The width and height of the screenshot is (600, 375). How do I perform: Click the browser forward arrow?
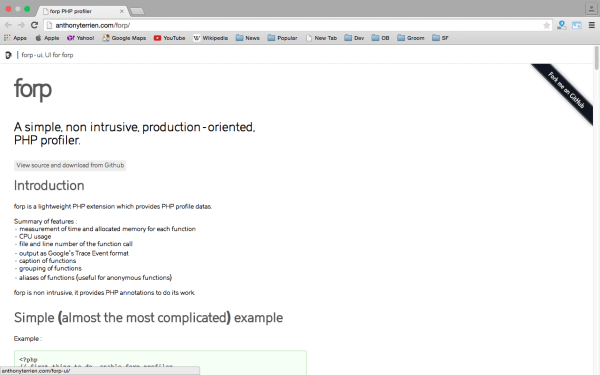click(21, 25)
